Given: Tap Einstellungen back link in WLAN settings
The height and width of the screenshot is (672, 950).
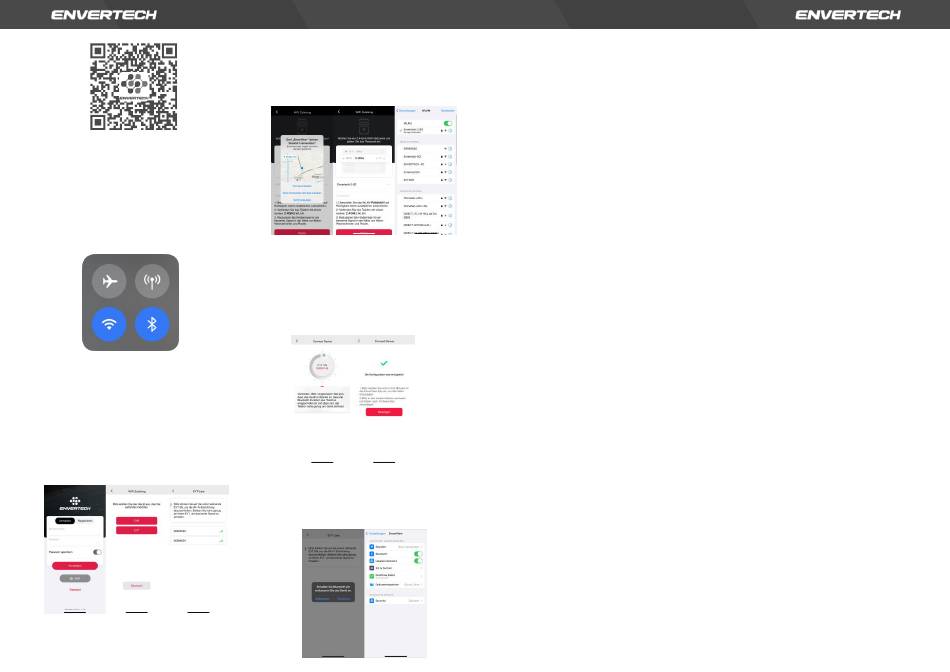Looking at the screenshot, I should [x=407, y=111].
